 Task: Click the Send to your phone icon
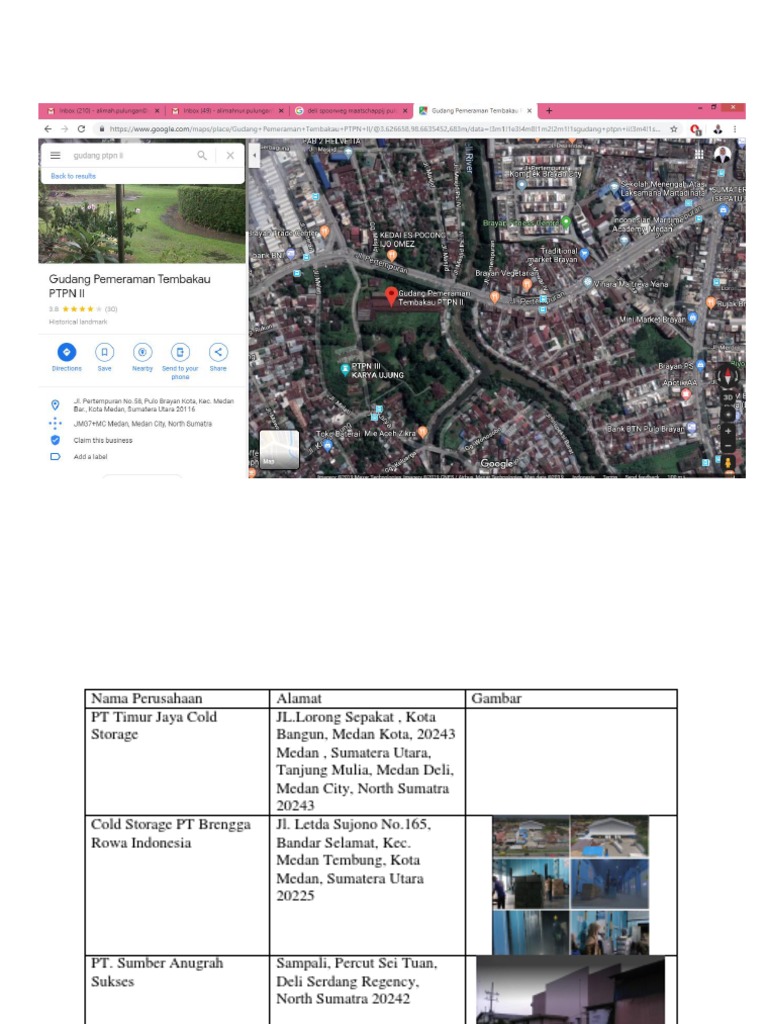click(x=180, y=352)
